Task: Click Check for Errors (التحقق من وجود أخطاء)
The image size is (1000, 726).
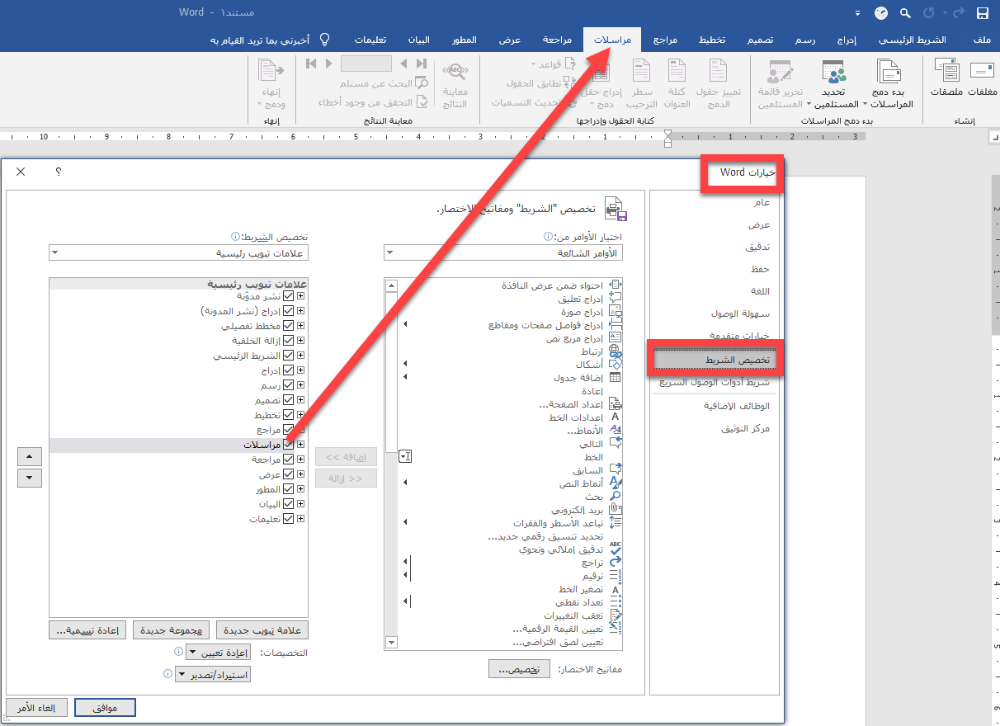Action: (x=373, y=102)
